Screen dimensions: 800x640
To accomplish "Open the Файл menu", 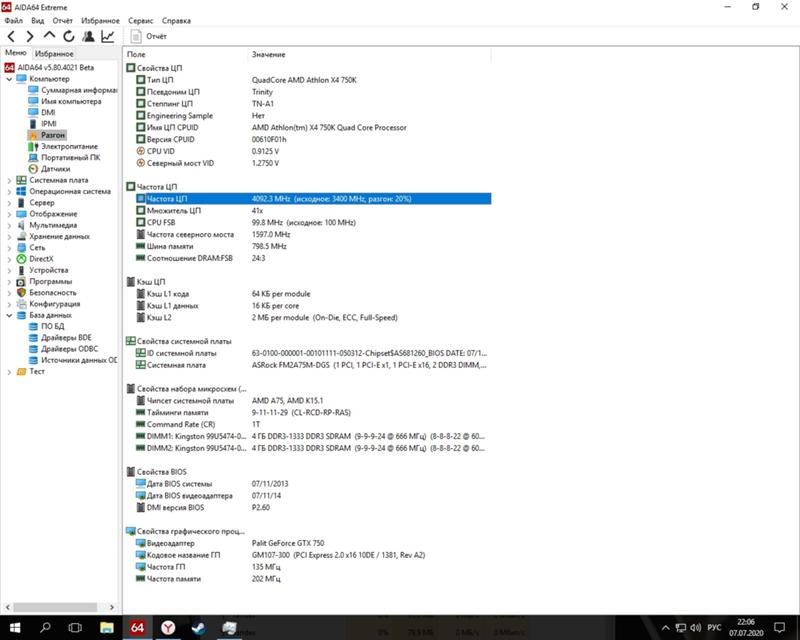I will click(x=13, y=21).
